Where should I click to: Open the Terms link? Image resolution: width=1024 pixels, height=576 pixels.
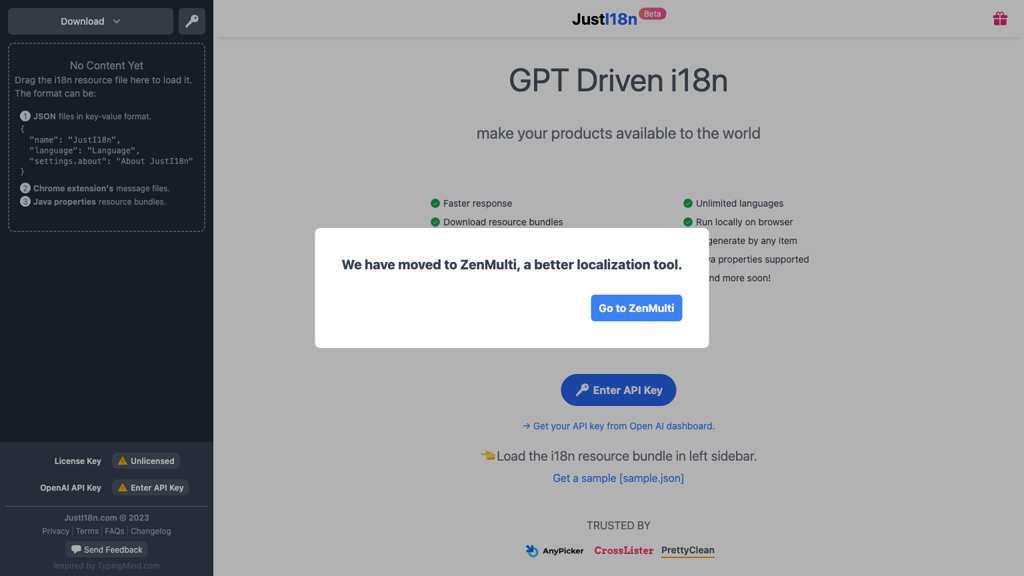[x=87, y=531]
